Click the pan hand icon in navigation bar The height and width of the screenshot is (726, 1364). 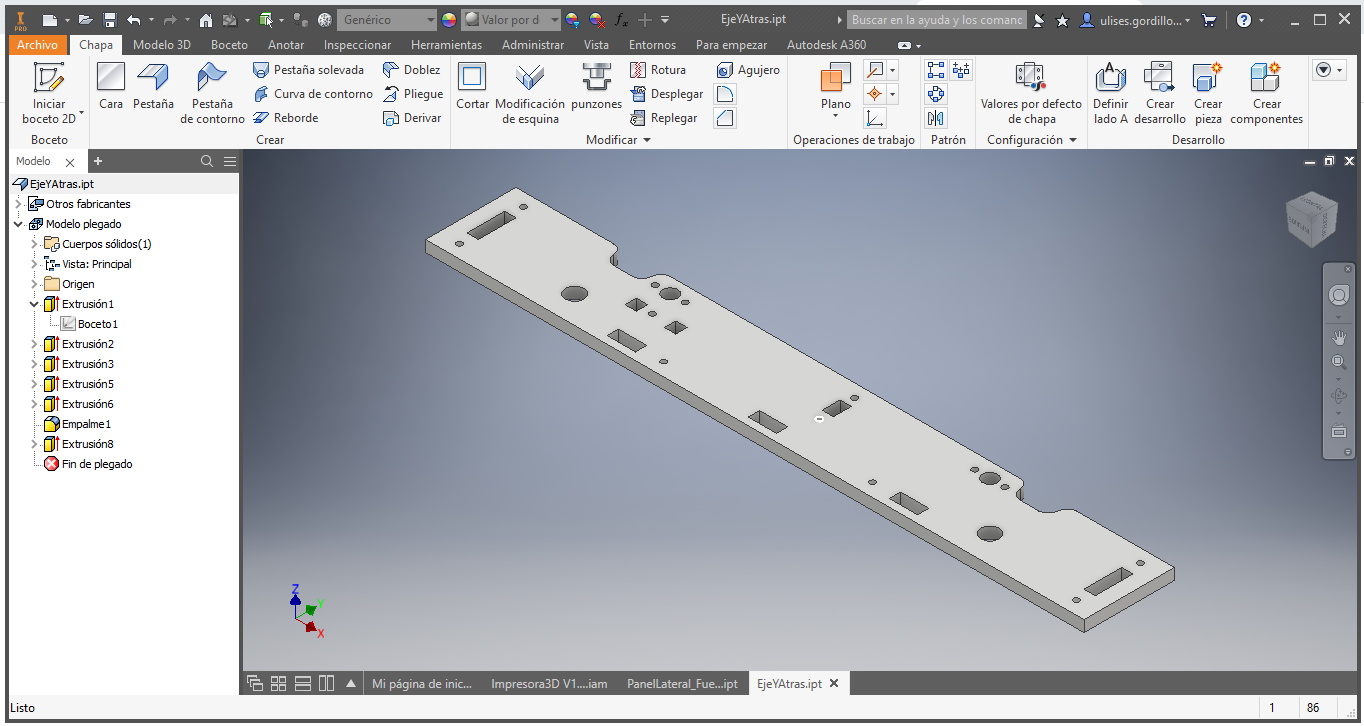pos(1339,338)
